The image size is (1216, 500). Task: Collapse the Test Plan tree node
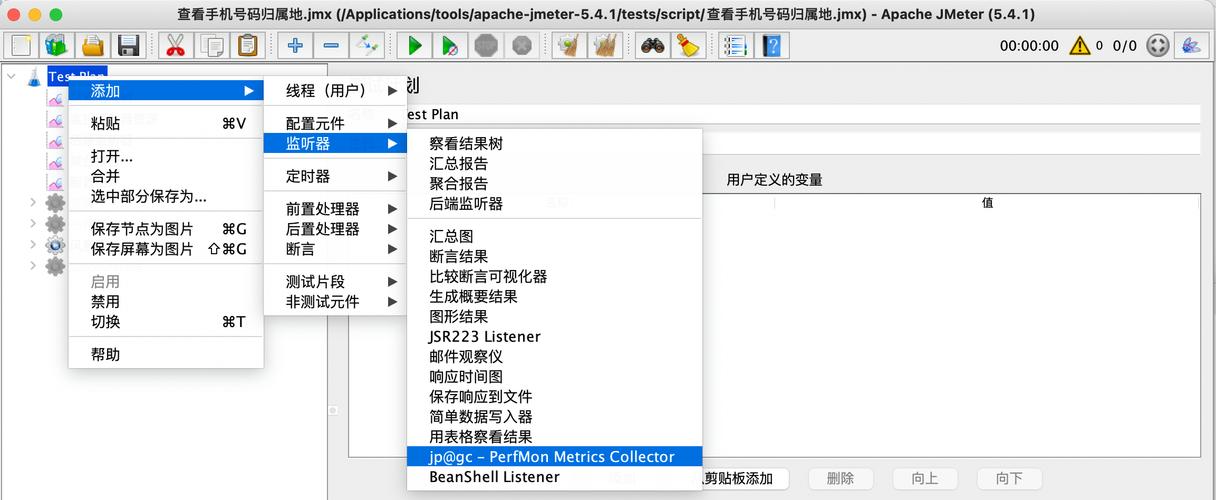tap(11, 76)
